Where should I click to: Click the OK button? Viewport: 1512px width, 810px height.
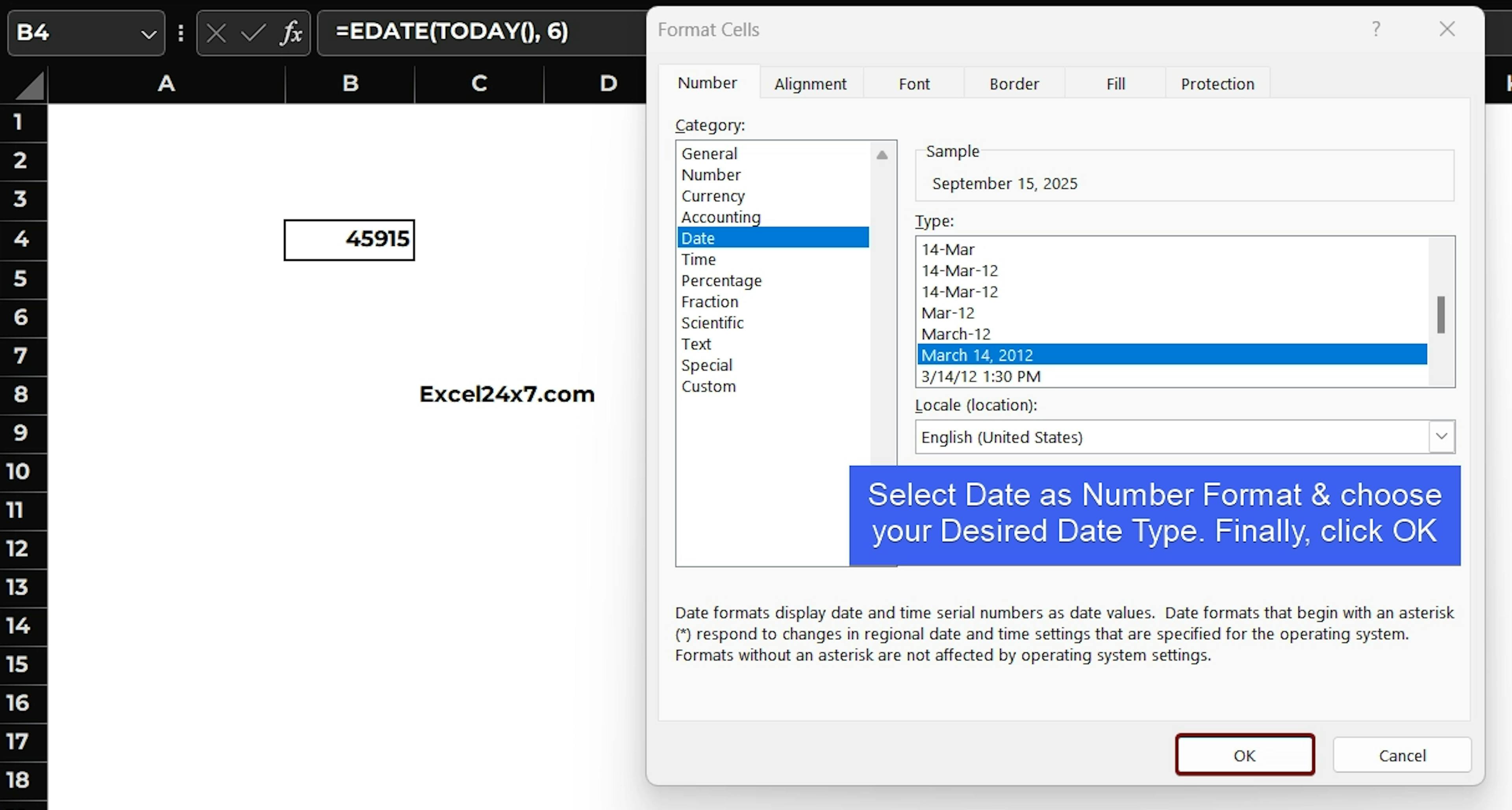coord(1244,755)
